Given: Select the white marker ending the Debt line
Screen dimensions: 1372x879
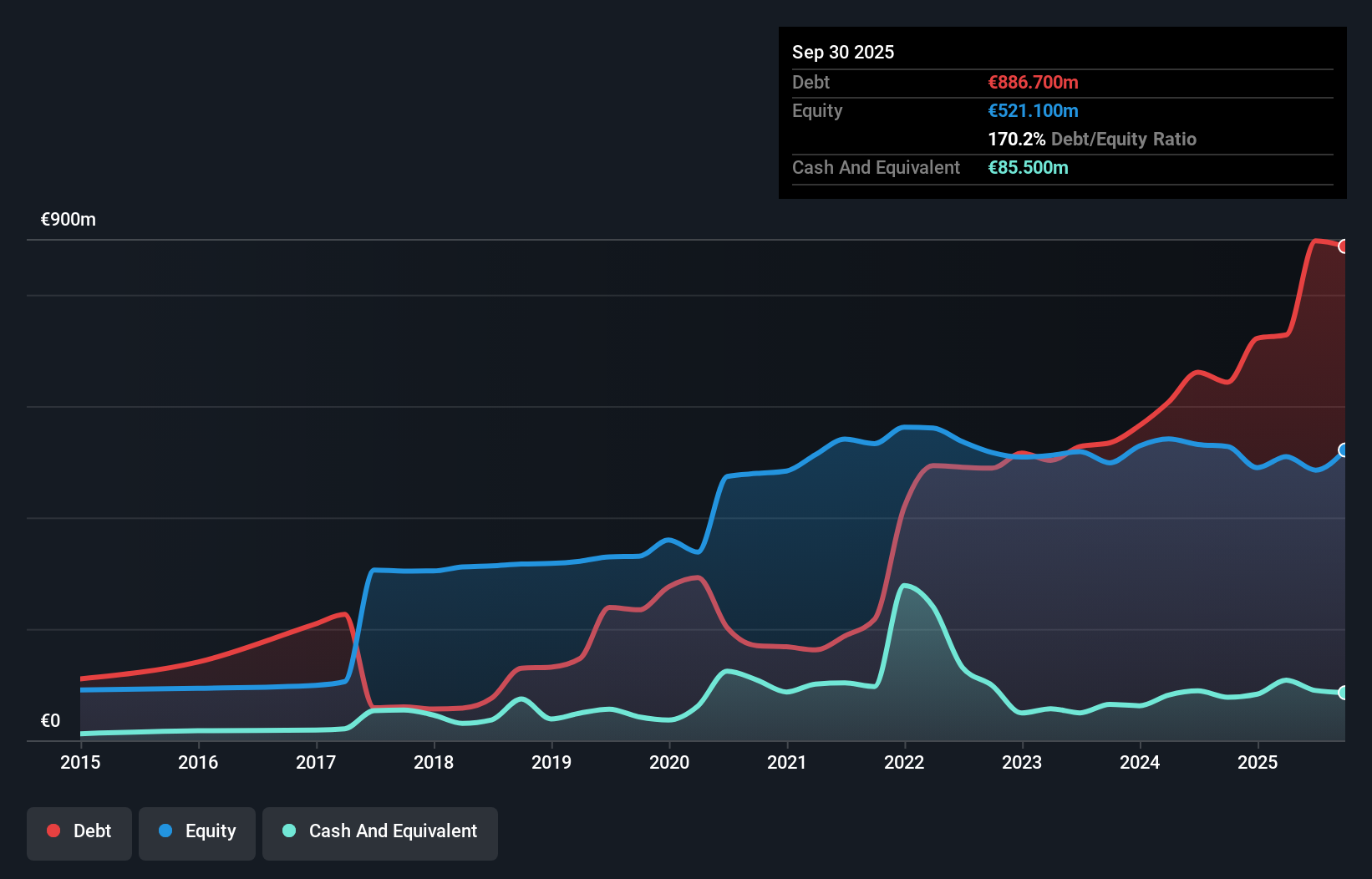Looking at the screenshot, I should (x=1343, y=246).
